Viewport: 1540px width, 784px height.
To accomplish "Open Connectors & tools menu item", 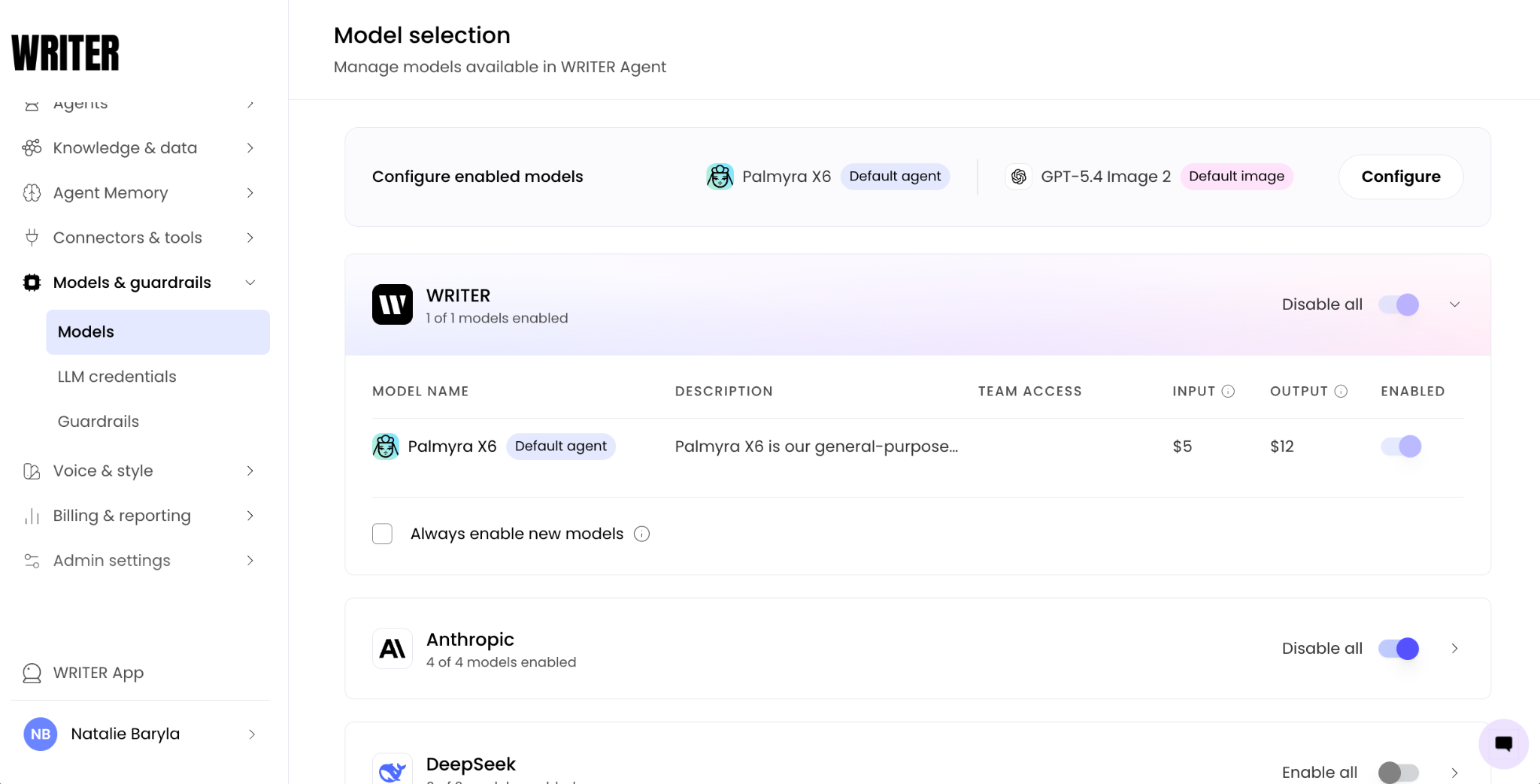I will [141, 238].
